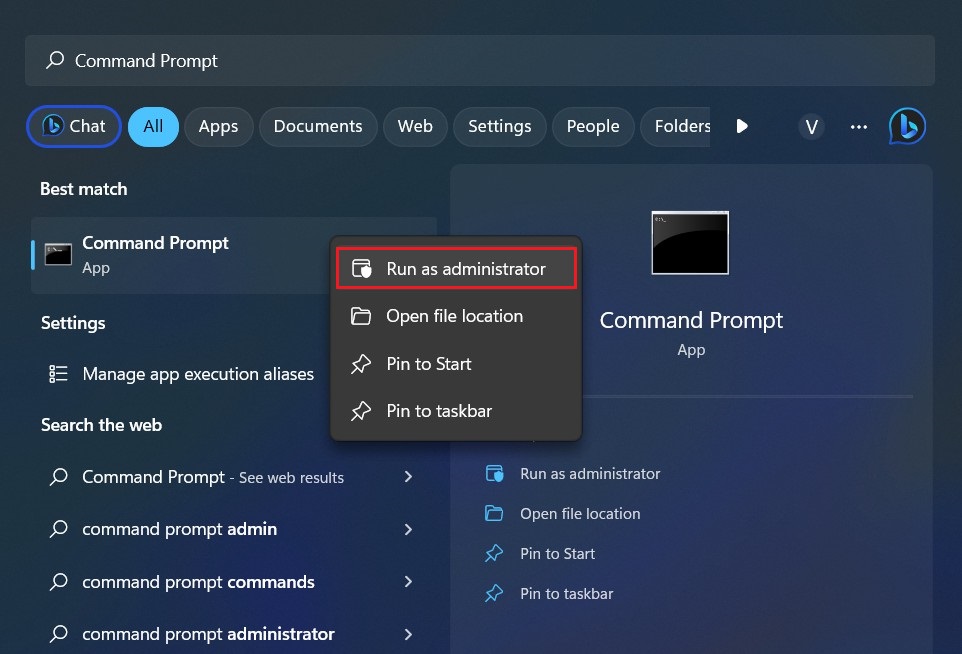Click shield icon in context menu Run as administrator
Screen dimensions: 962x654
pos(361,269)
